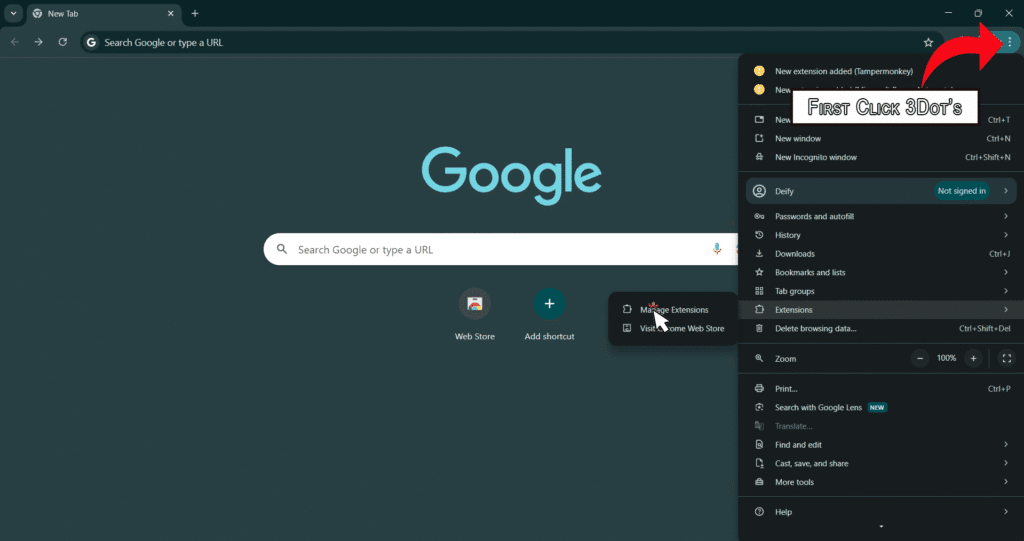The image size is (1024, 541).
Task: Open a new tab with plus button
Action: point(195,13)
